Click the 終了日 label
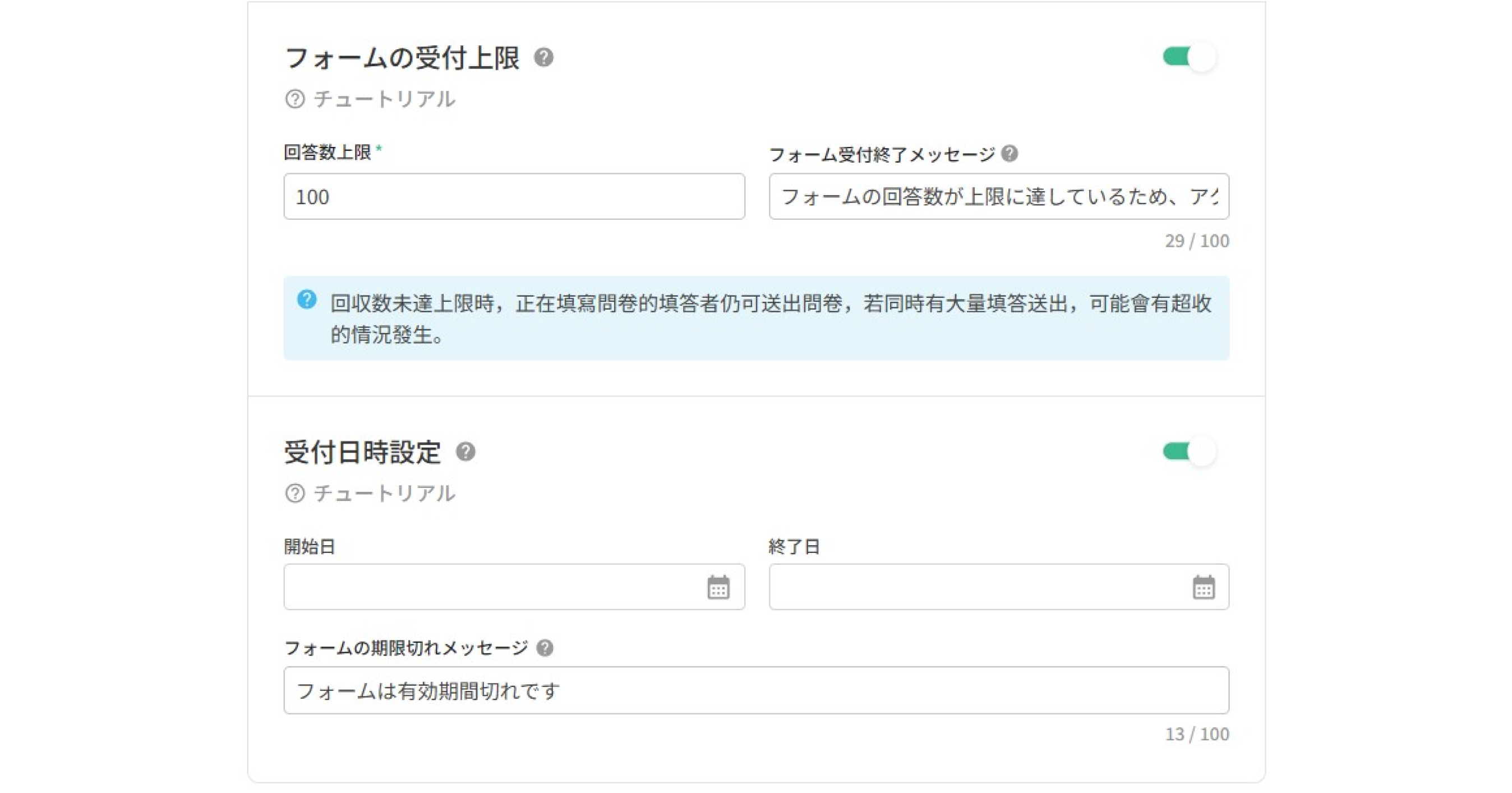The image size is (1512, 793). (x=795, y=547)
